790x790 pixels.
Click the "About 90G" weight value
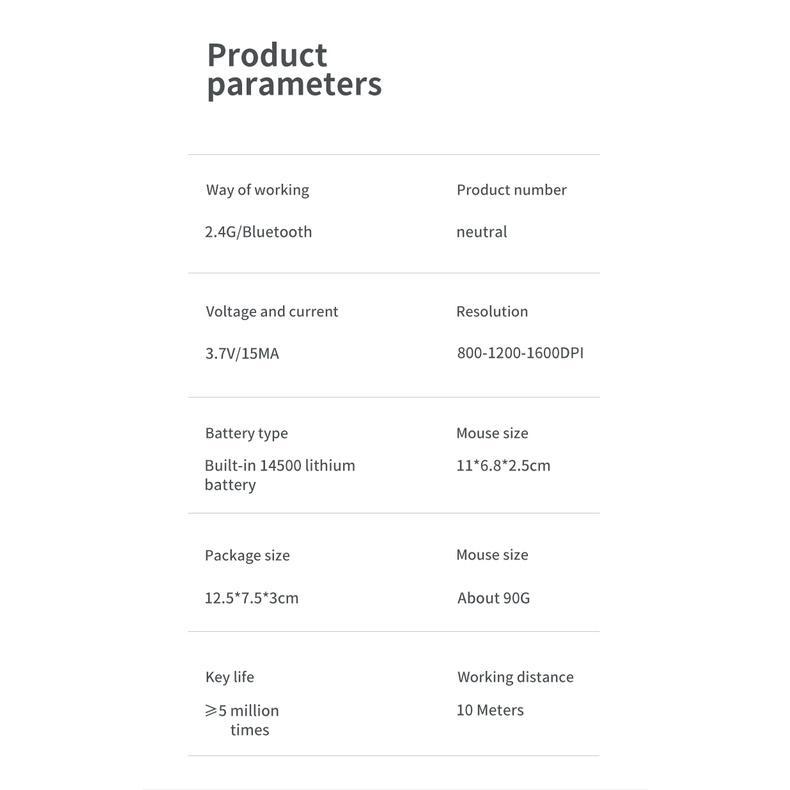point(493,598)
